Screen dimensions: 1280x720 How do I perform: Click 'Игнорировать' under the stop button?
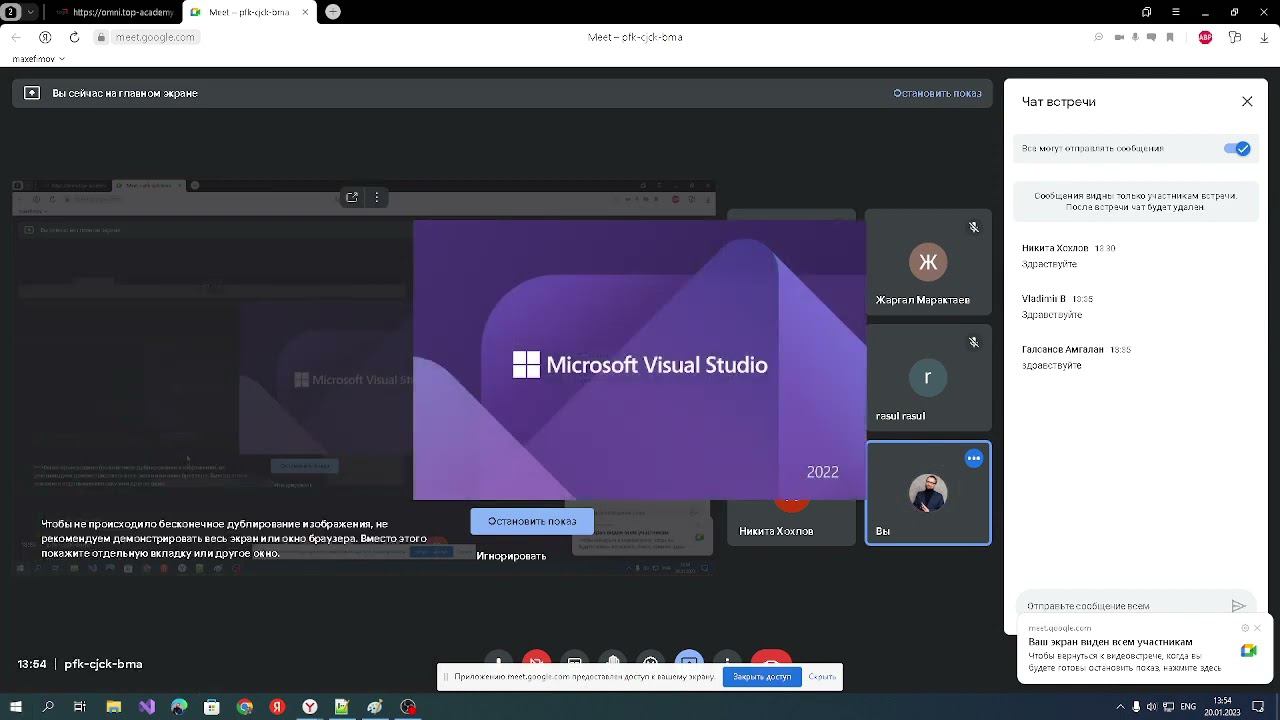click(x=511, y=555)
